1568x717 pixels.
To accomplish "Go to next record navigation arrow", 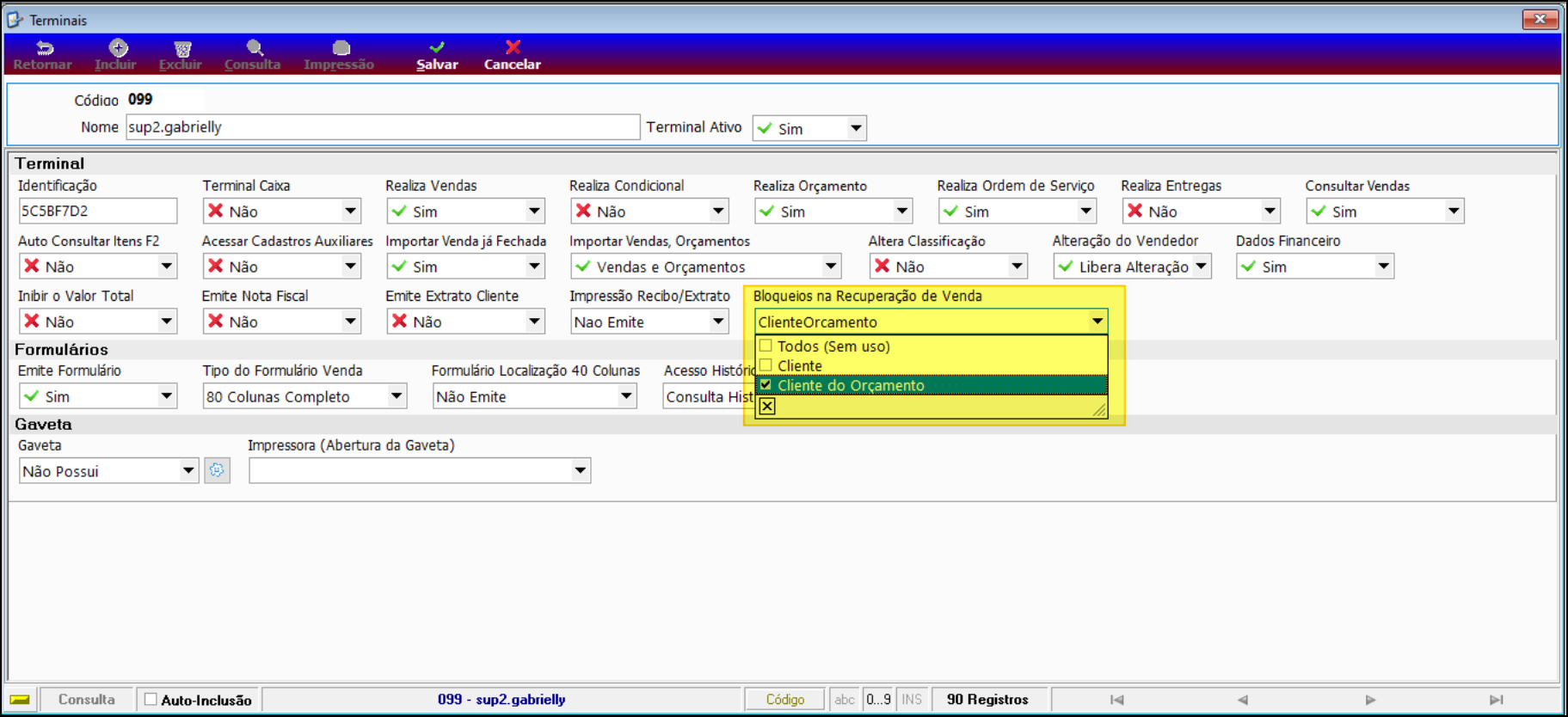I will point(1369,700).
